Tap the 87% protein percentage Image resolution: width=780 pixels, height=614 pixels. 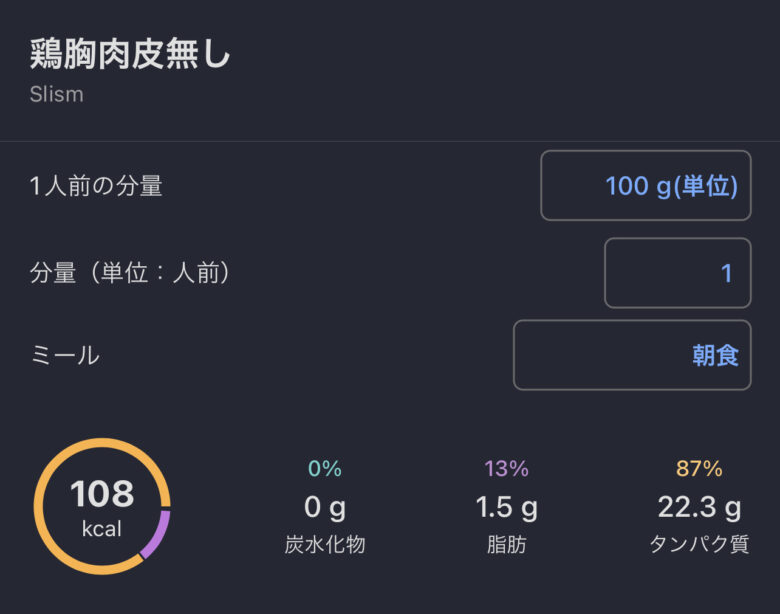point(699,468)
